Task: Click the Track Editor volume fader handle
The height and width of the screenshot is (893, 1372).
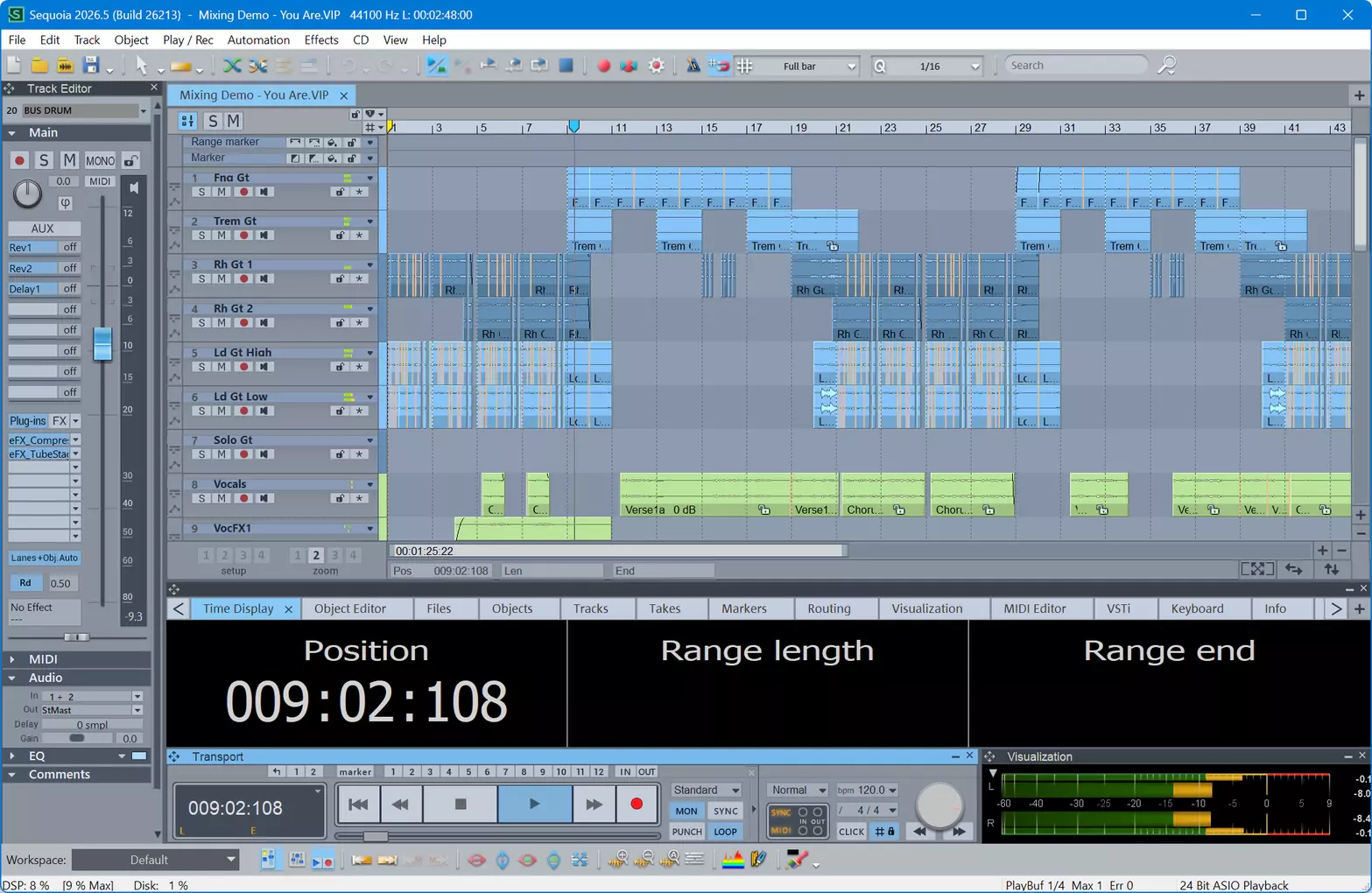Action: tap(102, 343)
